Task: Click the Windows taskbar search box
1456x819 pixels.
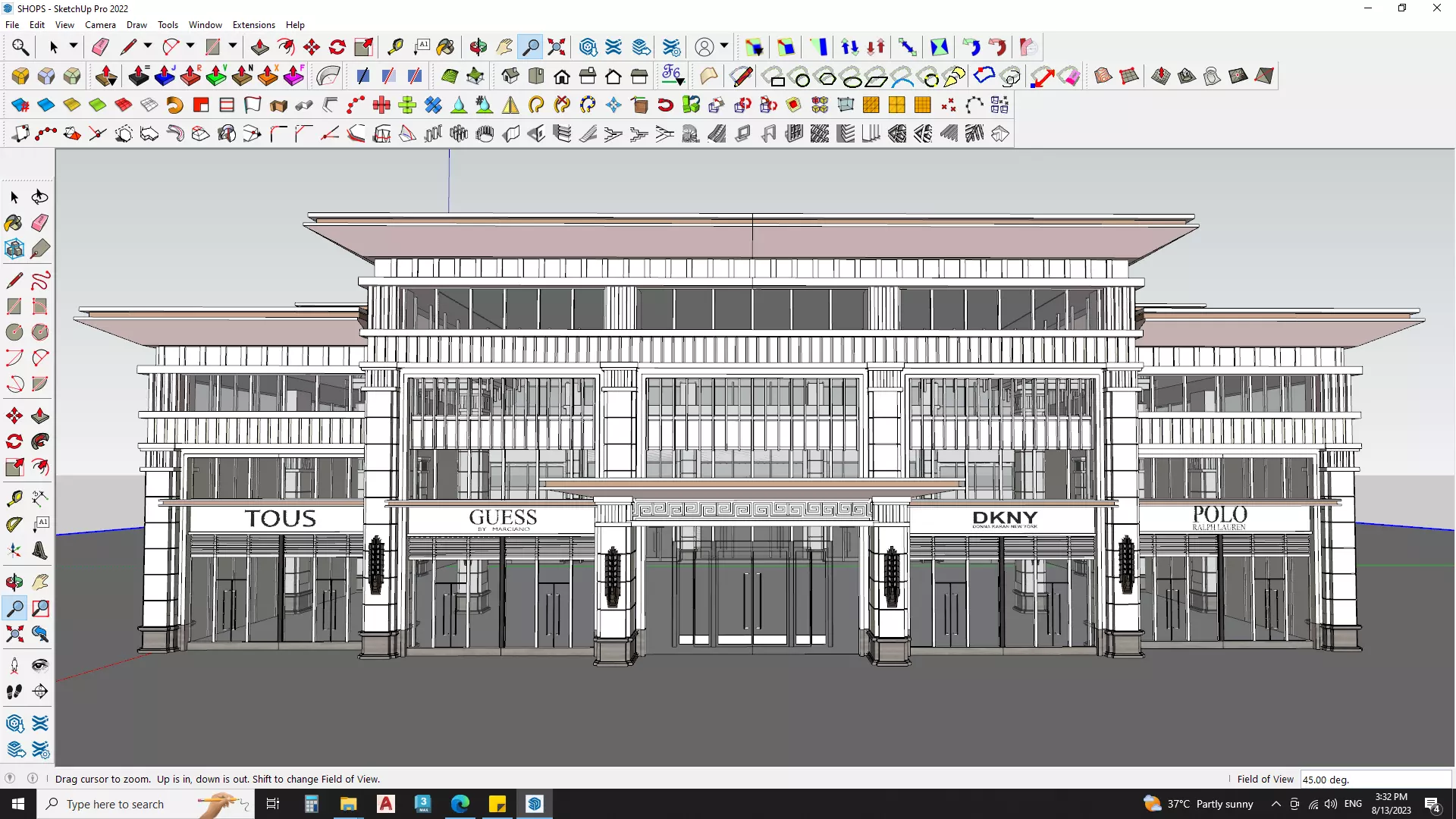Action: point(144,804)
